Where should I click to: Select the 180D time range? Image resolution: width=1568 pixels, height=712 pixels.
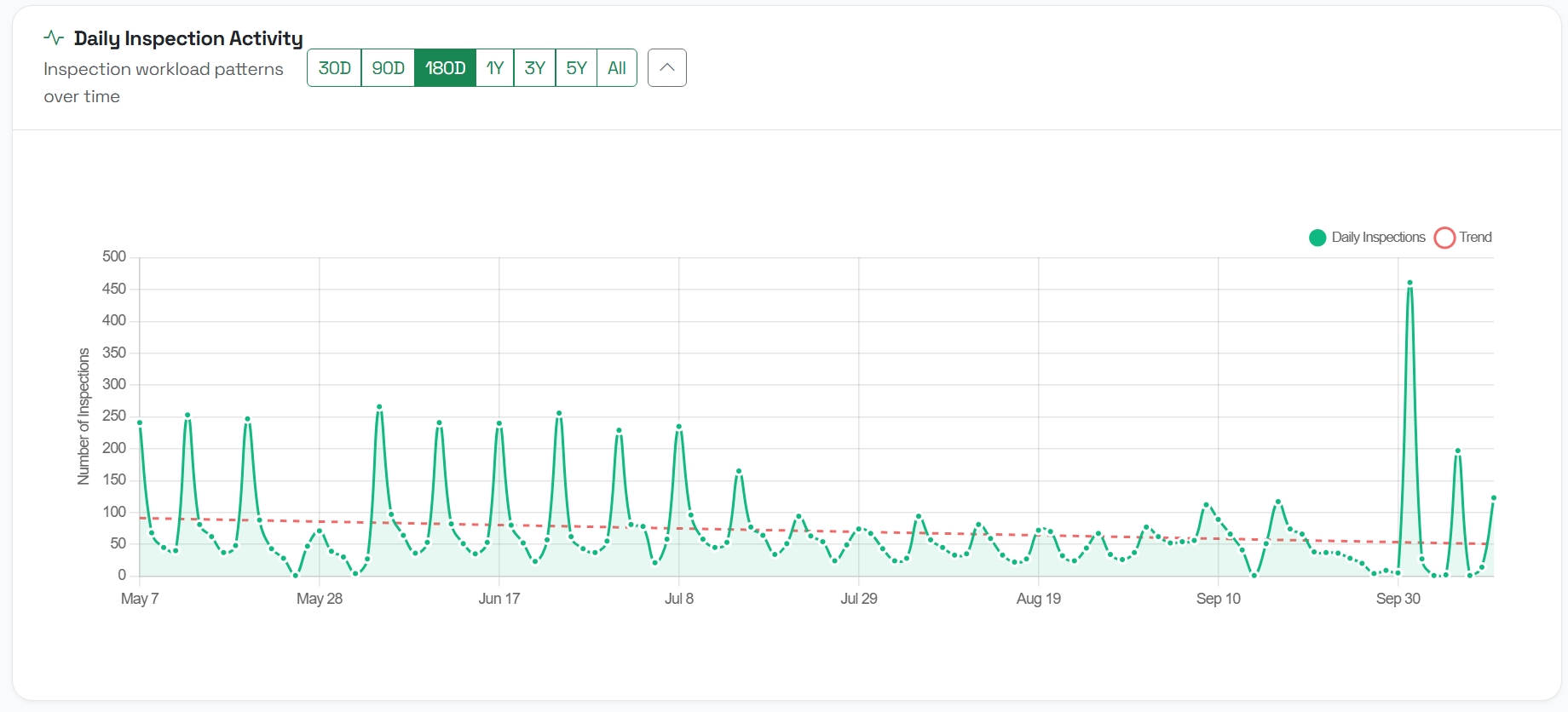[445, 68]
